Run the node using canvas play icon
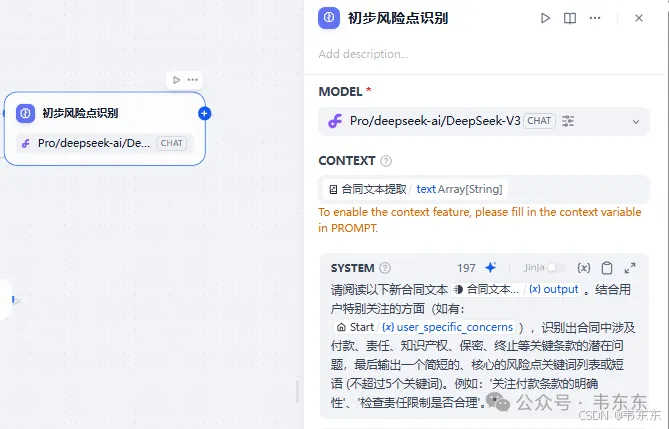The height and width of the screenshot is (429, 669). (176, 80)
